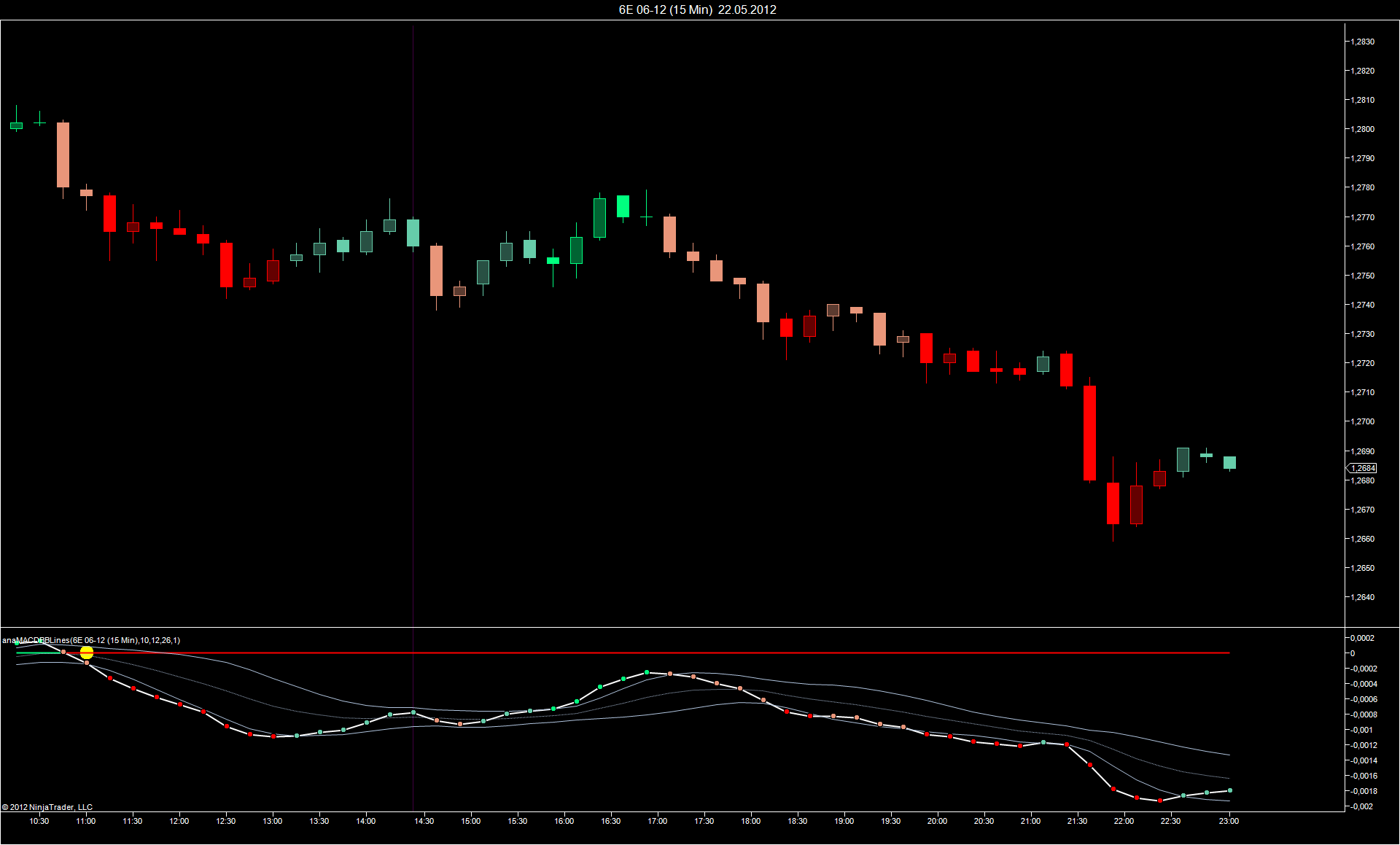Click the 14:30 time axis label
1400x845 pixels.
point(424,821)
